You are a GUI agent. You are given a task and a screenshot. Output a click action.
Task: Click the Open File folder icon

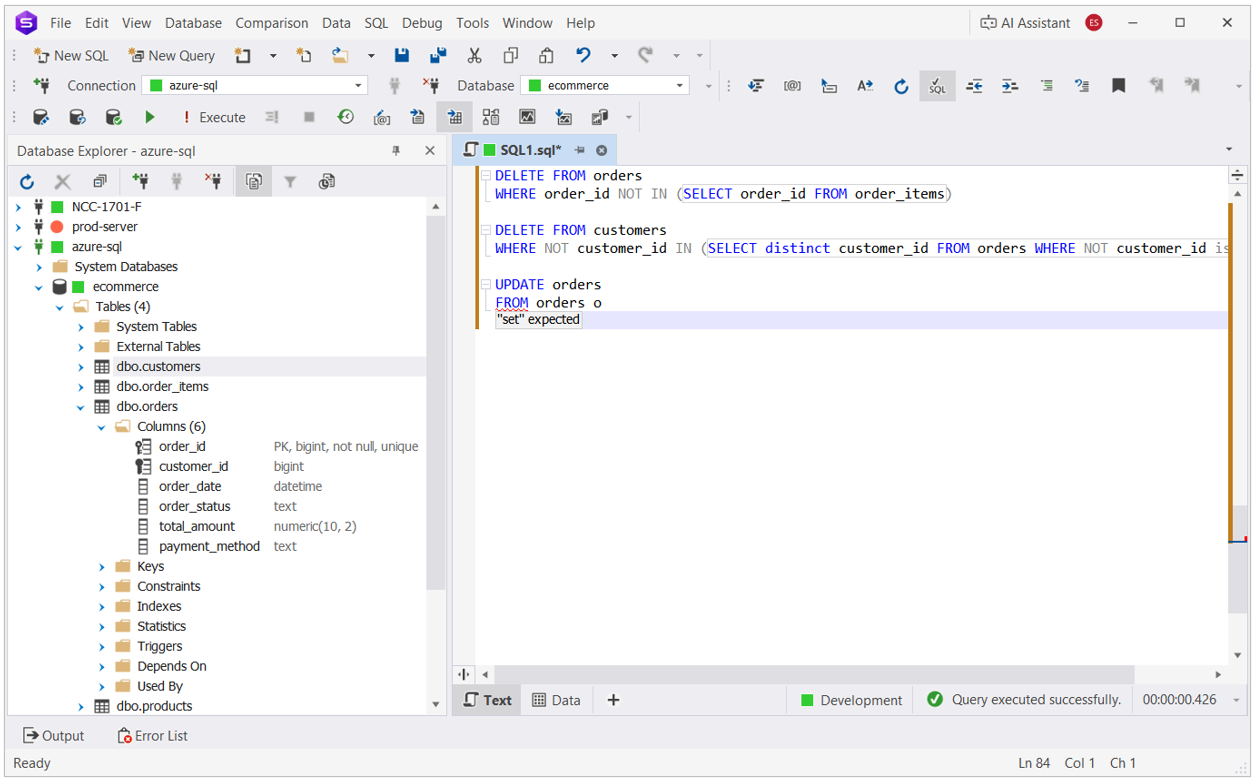tap(341, 56)
